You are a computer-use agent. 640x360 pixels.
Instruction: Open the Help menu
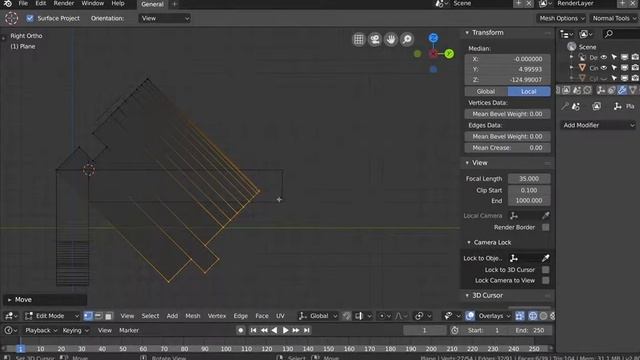pyautogui.click(x=118, y=3)
